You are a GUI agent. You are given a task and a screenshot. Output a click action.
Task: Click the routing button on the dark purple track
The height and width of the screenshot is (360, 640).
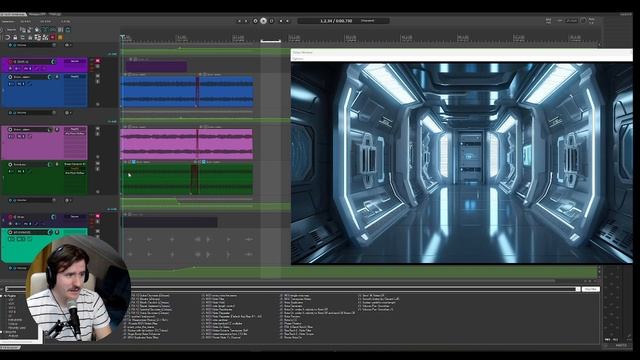pos(75,216)
